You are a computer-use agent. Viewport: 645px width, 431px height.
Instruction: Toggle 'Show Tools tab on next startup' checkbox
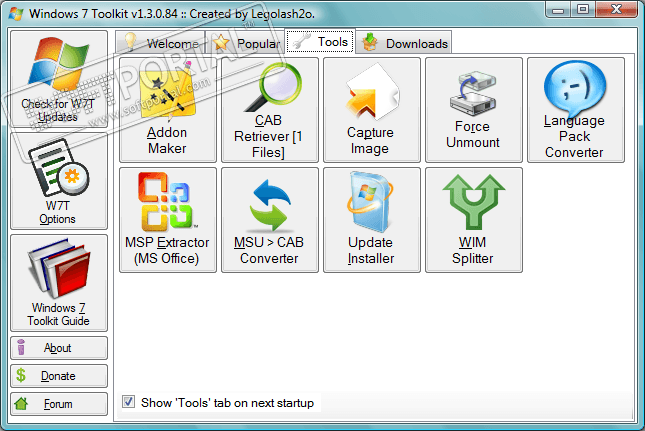(128, 402)
